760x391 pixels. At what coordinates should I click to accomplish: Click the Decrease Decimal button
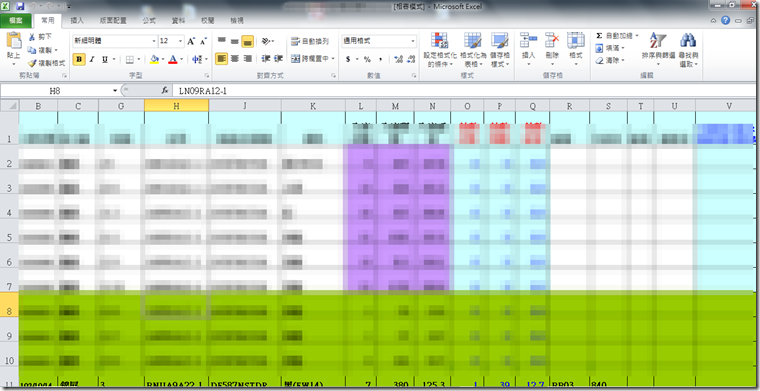pyautogui.click(x=412, y=59)
